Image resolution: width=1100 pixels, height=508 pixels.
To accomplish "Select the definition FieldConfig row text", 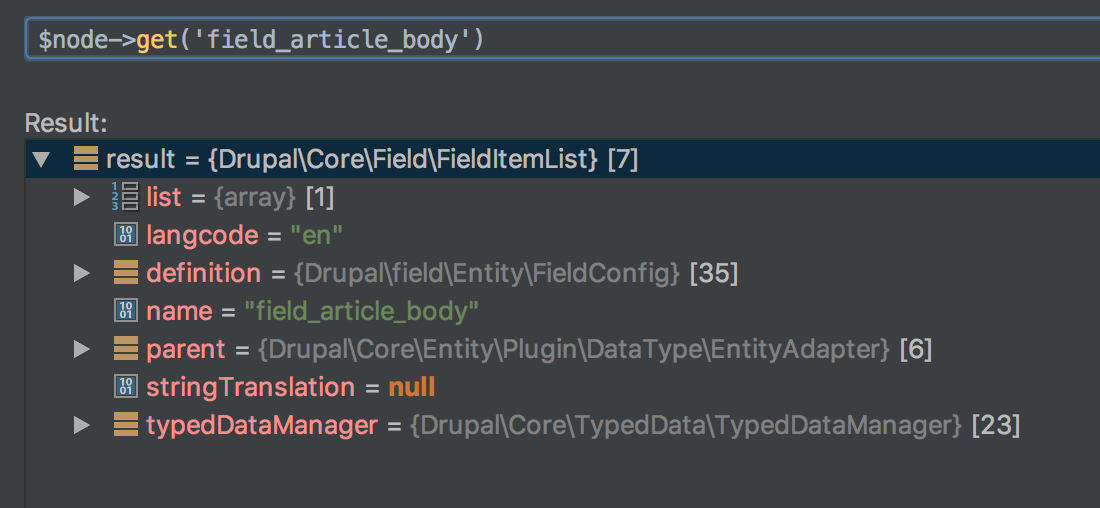I will (x=442, y=274).
